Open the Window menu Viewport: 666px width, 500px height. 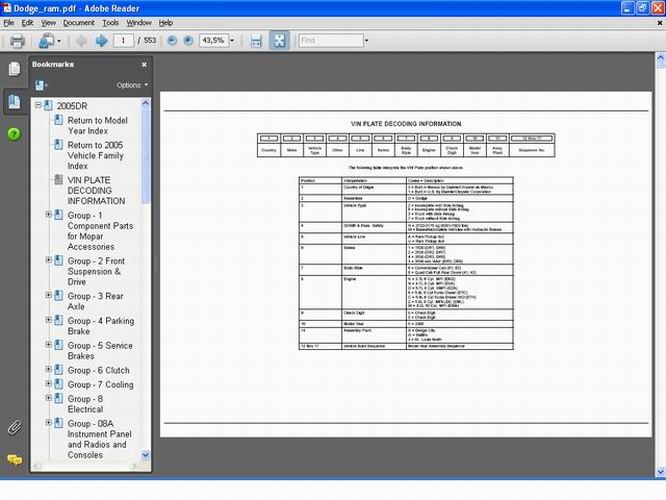tap(139, 23)
